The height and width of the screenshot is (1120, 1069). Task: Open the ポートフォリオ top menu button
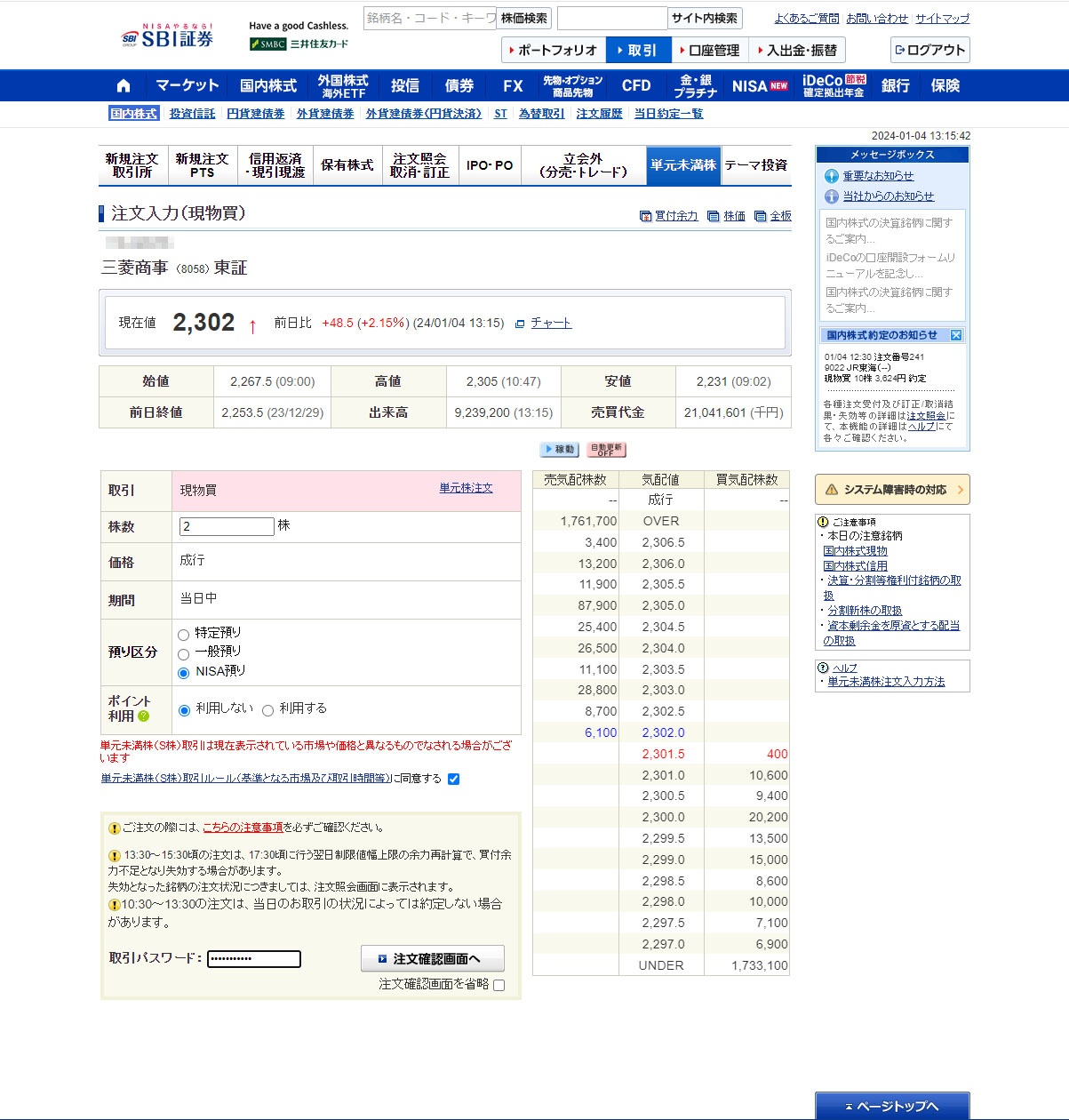554,51
